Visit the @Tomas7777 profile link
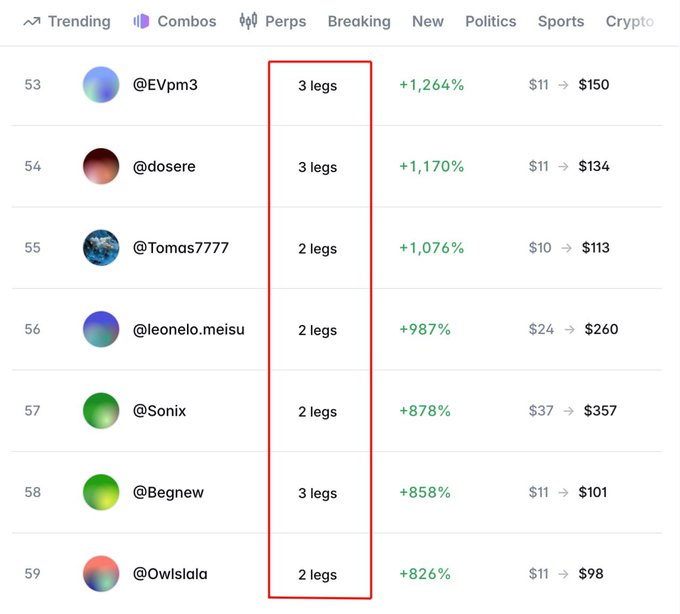The height and width of the screenshot is (614, 680). (x=180, y=248)
